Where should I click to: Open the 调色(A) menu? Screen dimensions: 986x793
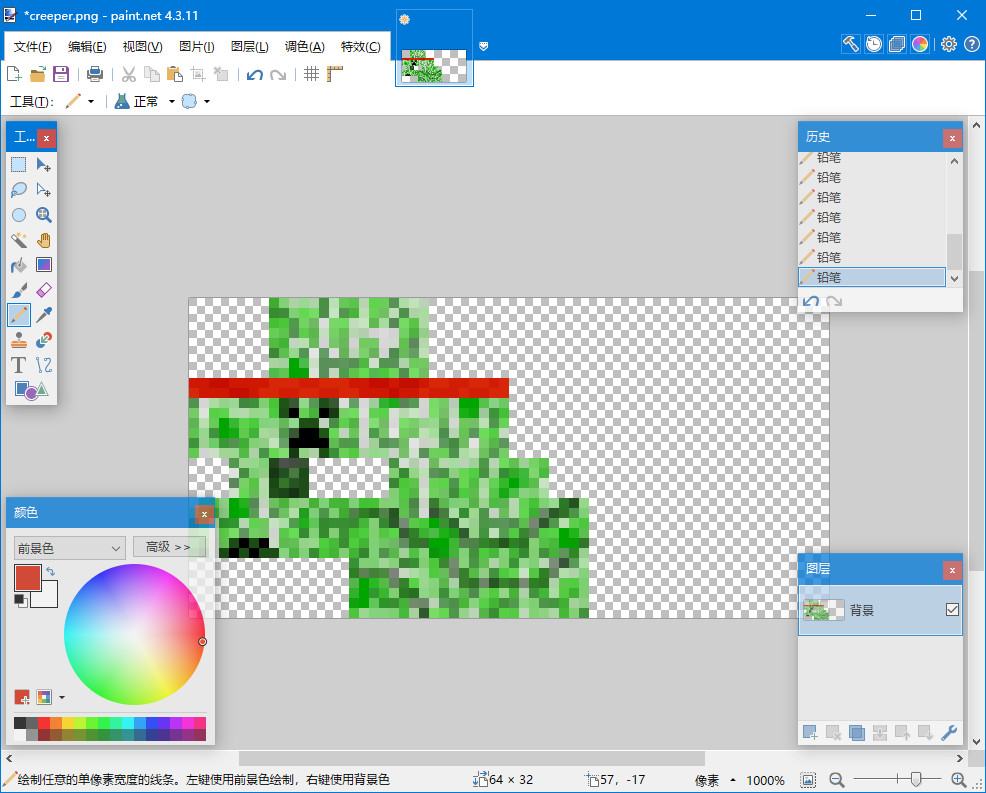(304, 47)
